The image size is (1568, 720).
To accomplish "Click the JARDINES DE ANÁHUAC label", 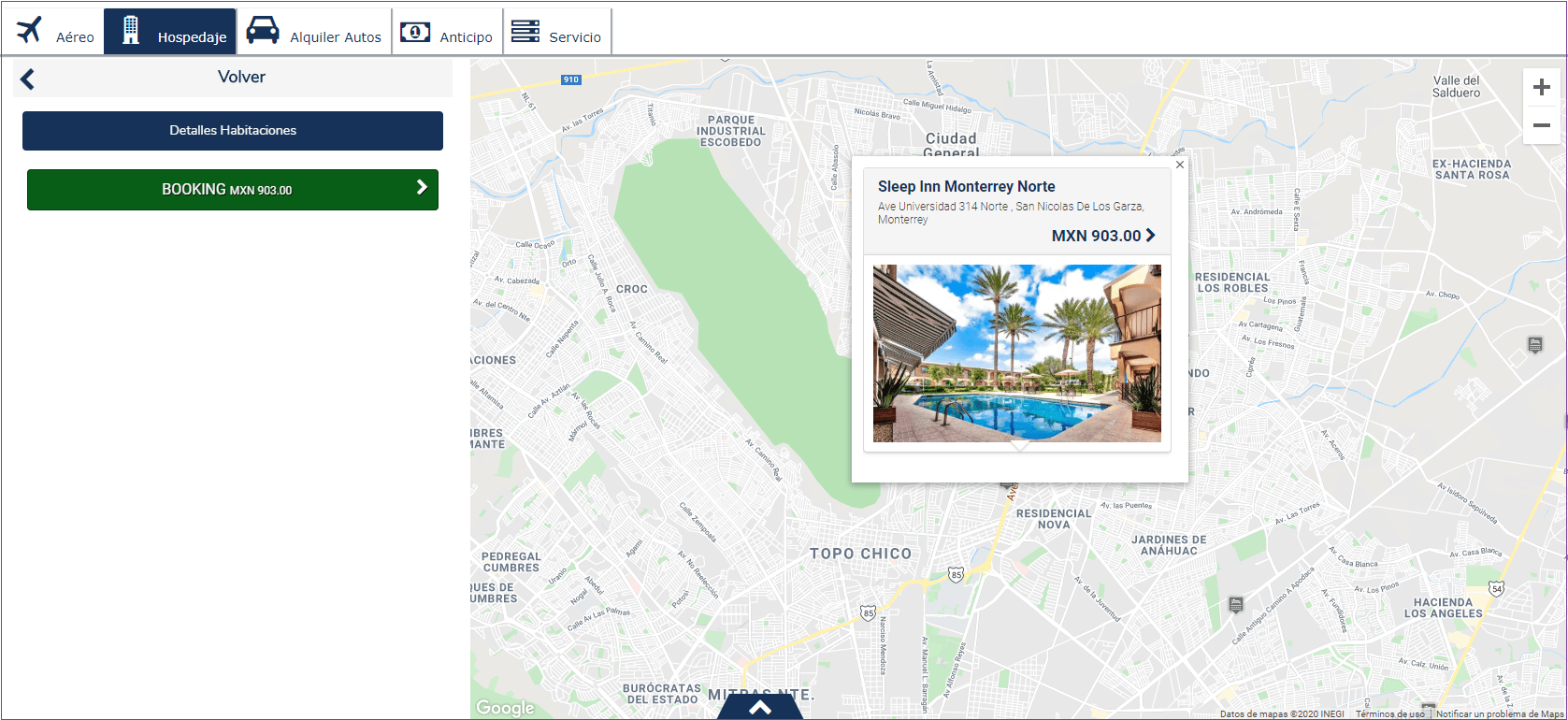I will pyautogui.click(x=1169, y=545).
